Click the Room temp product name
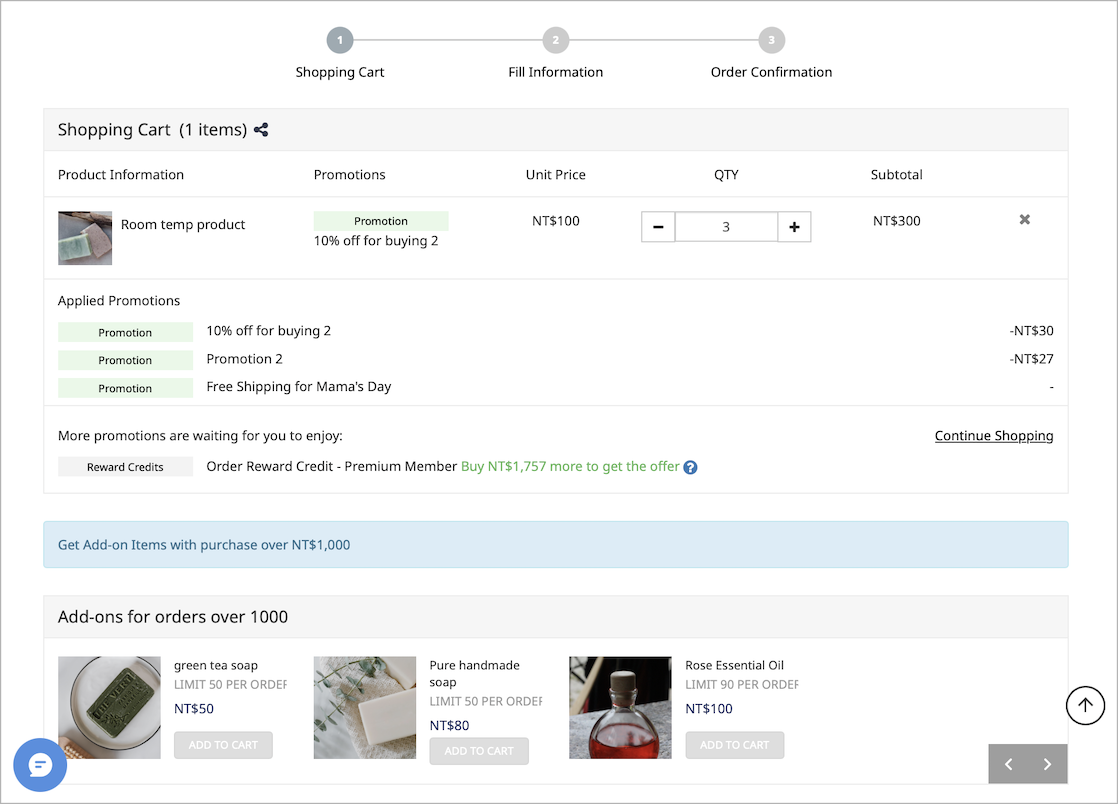The width and height of the screenshot is (1118, 804). [x=183, y=225]
